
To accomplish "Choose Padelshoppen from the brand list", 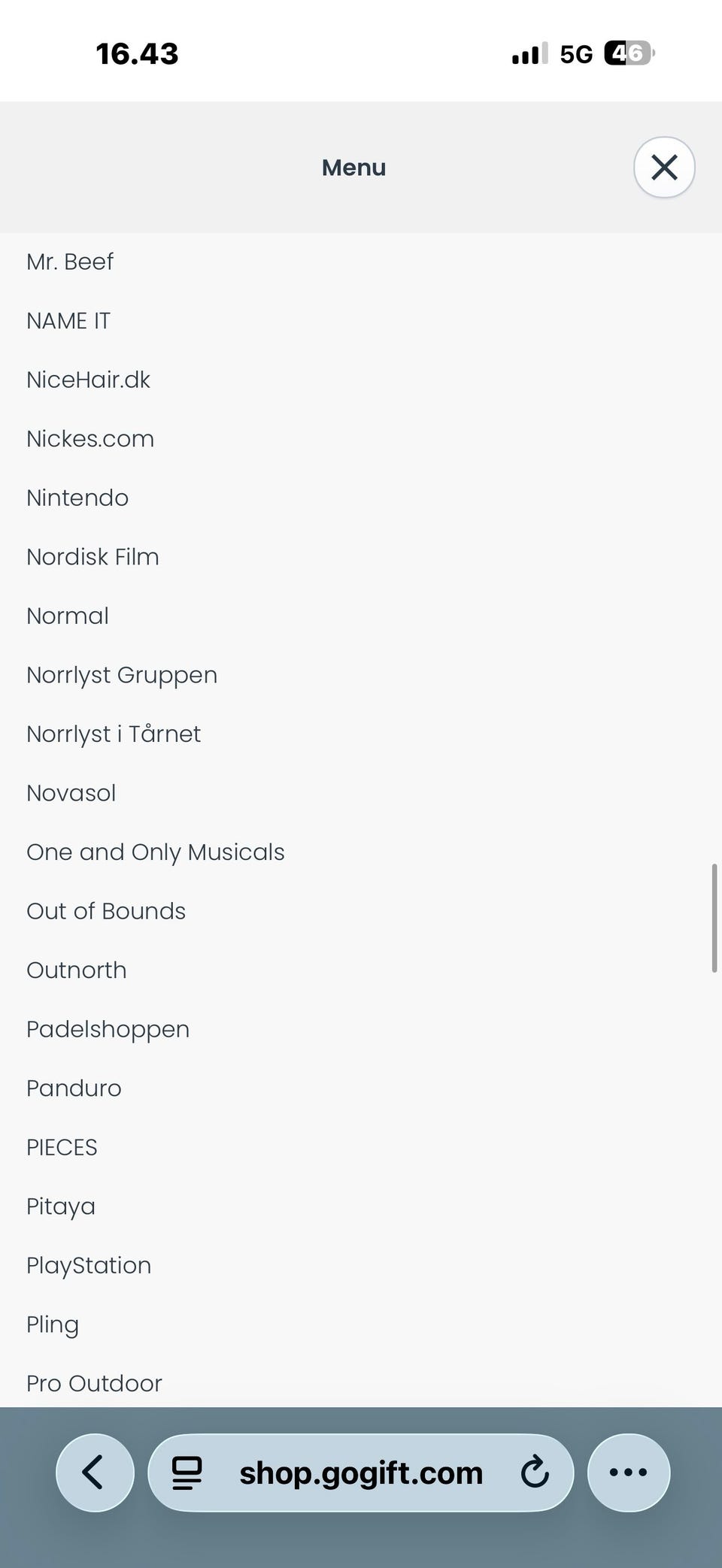I will [108, 1029].
